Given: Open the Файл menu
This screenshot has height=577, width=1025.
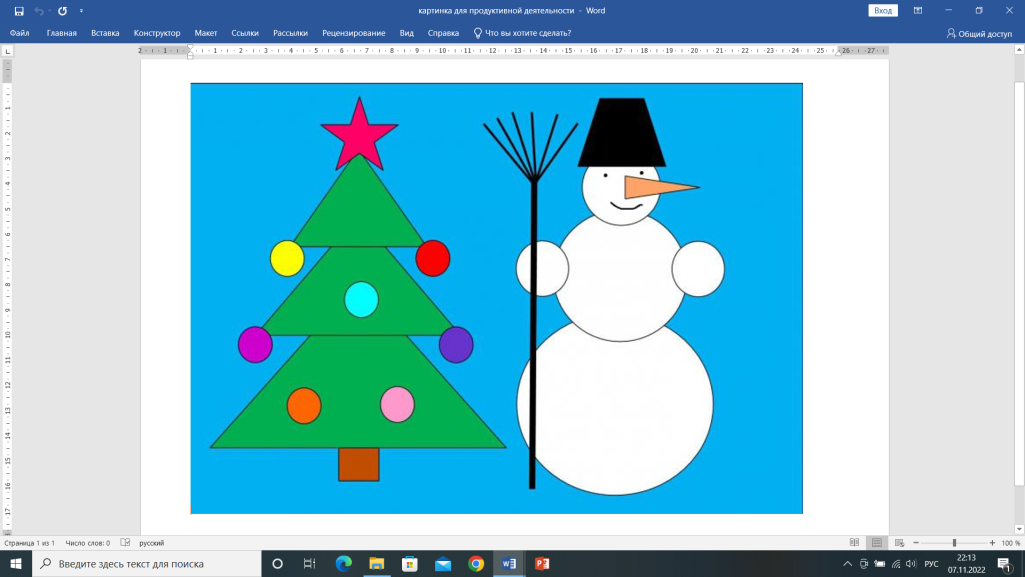Looking at the screenshot, I should click(20, 33).
